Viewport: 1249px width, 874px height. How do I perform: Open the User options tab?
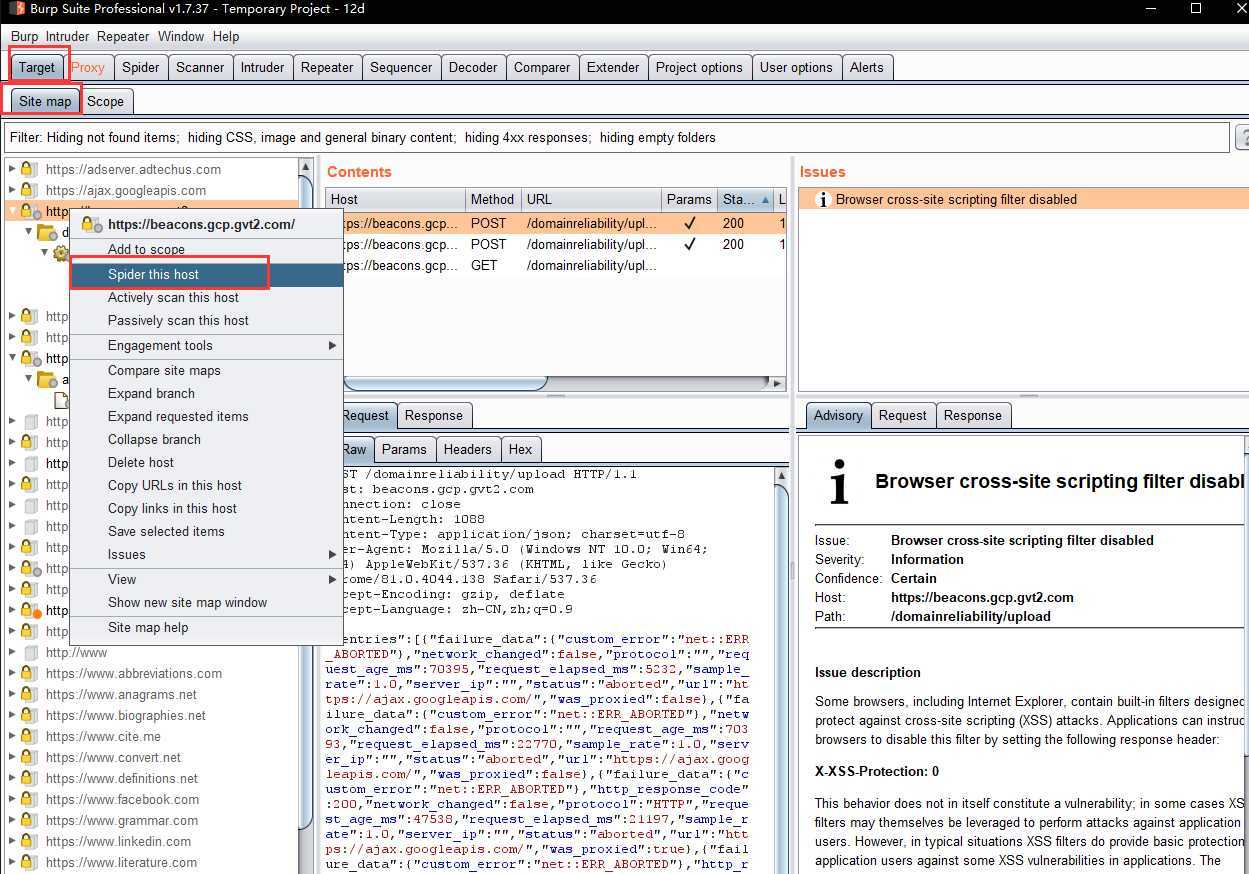[796, 67]
